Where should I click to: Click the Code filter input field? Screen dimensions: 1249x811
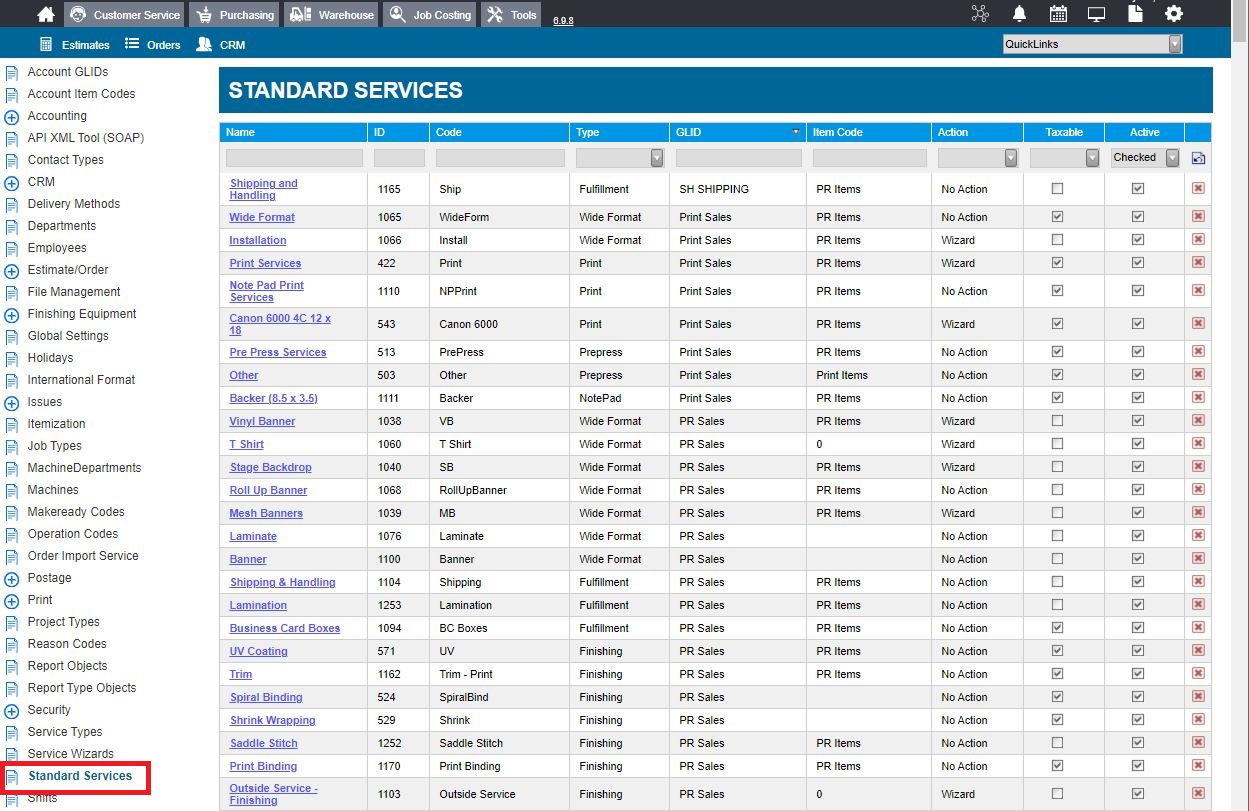tap(500, 158)
